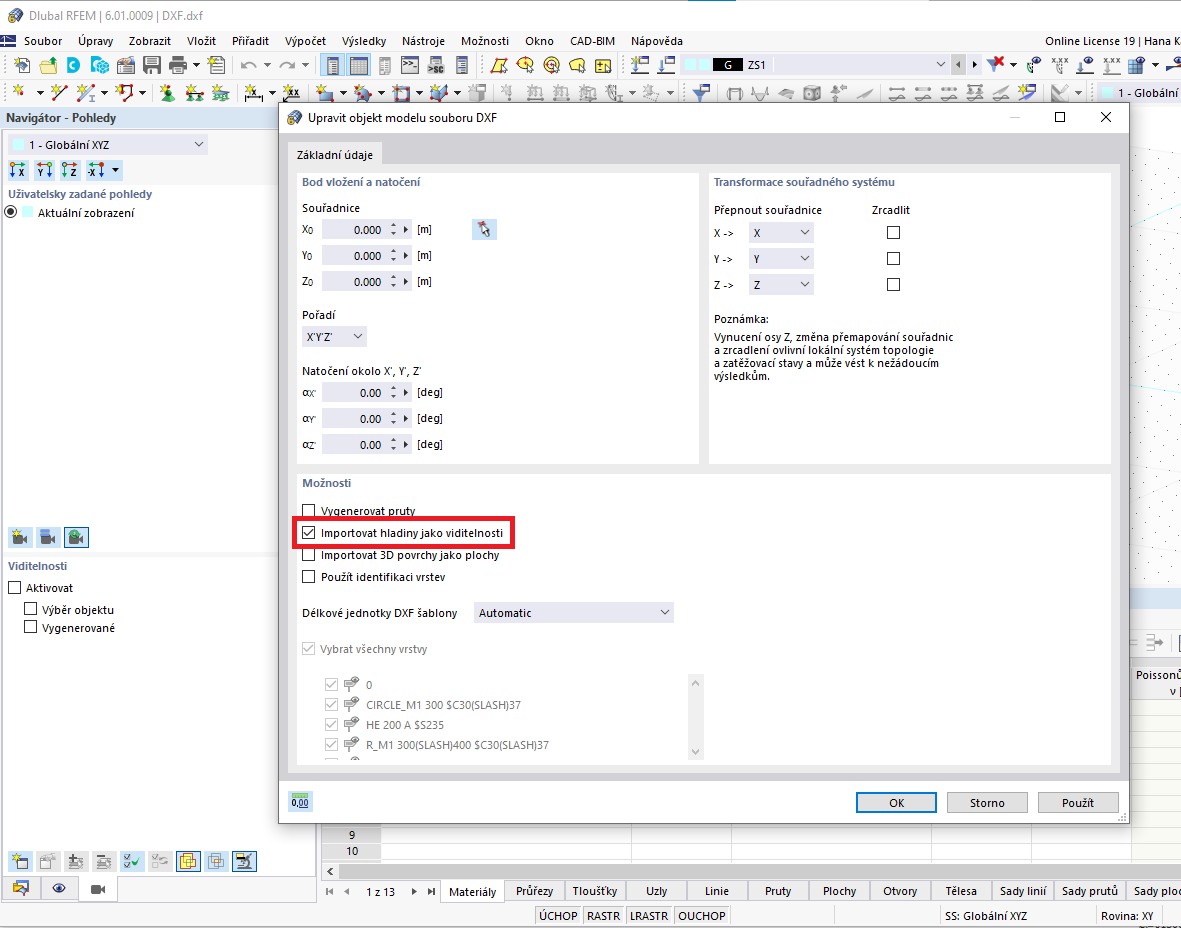Viewport: 1181px width, 928px height.
Task: Check Vygenerované checkbox in Viditelnosti
Action: 30,627
